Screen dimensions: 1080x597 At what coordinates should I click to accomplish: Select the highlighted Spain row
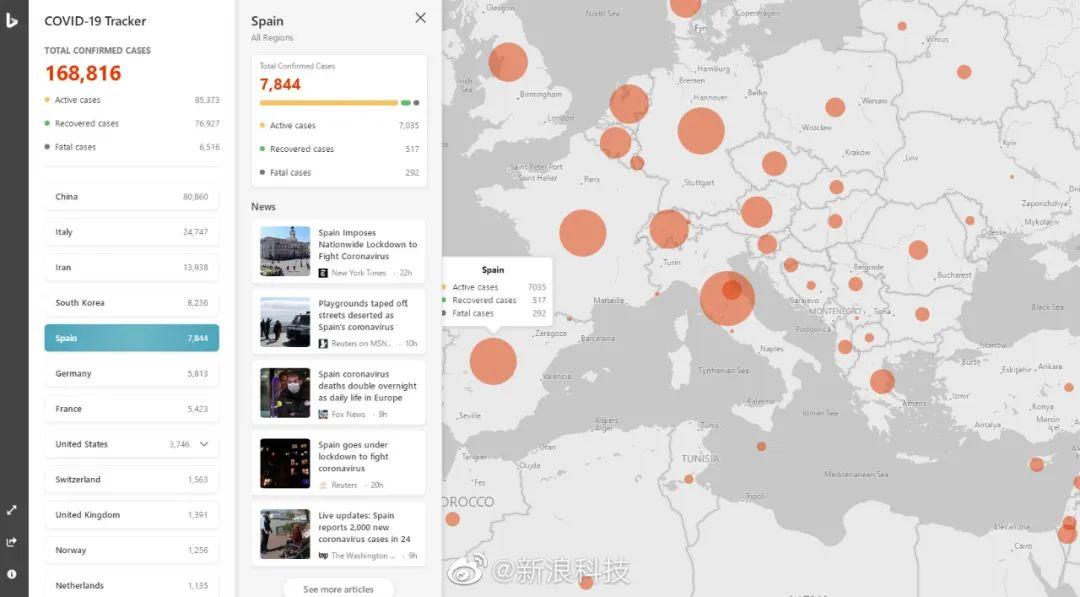click(132, 338)
